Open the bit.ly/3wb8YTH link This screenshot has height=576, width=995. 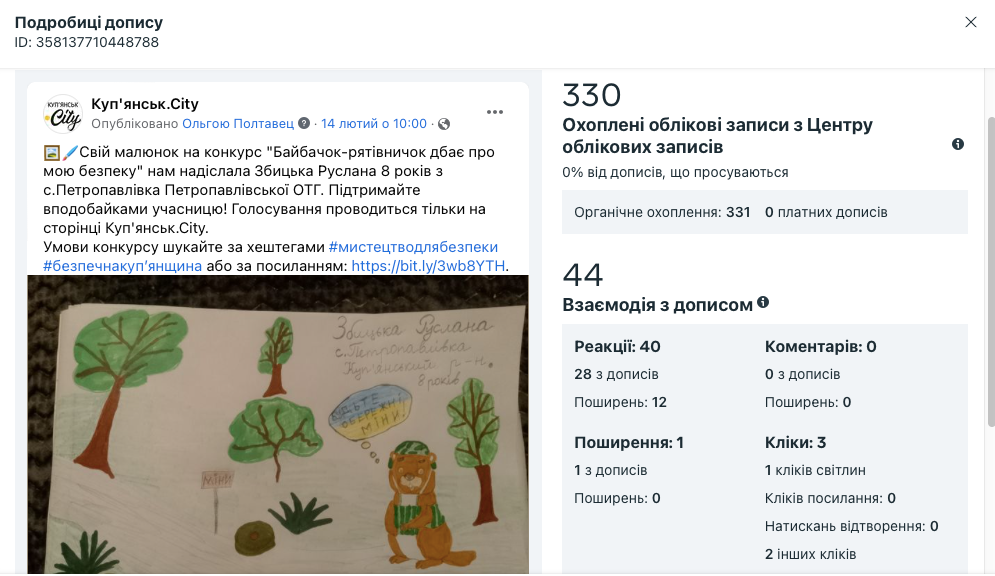[x=428, y=266]
